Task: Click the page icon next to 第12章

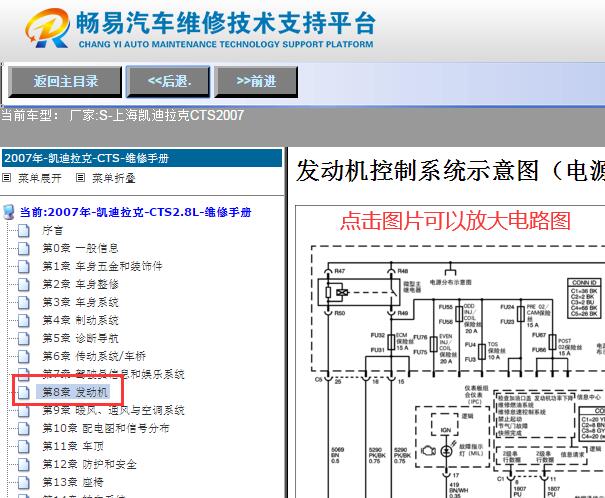Action: tap(24, 464)
